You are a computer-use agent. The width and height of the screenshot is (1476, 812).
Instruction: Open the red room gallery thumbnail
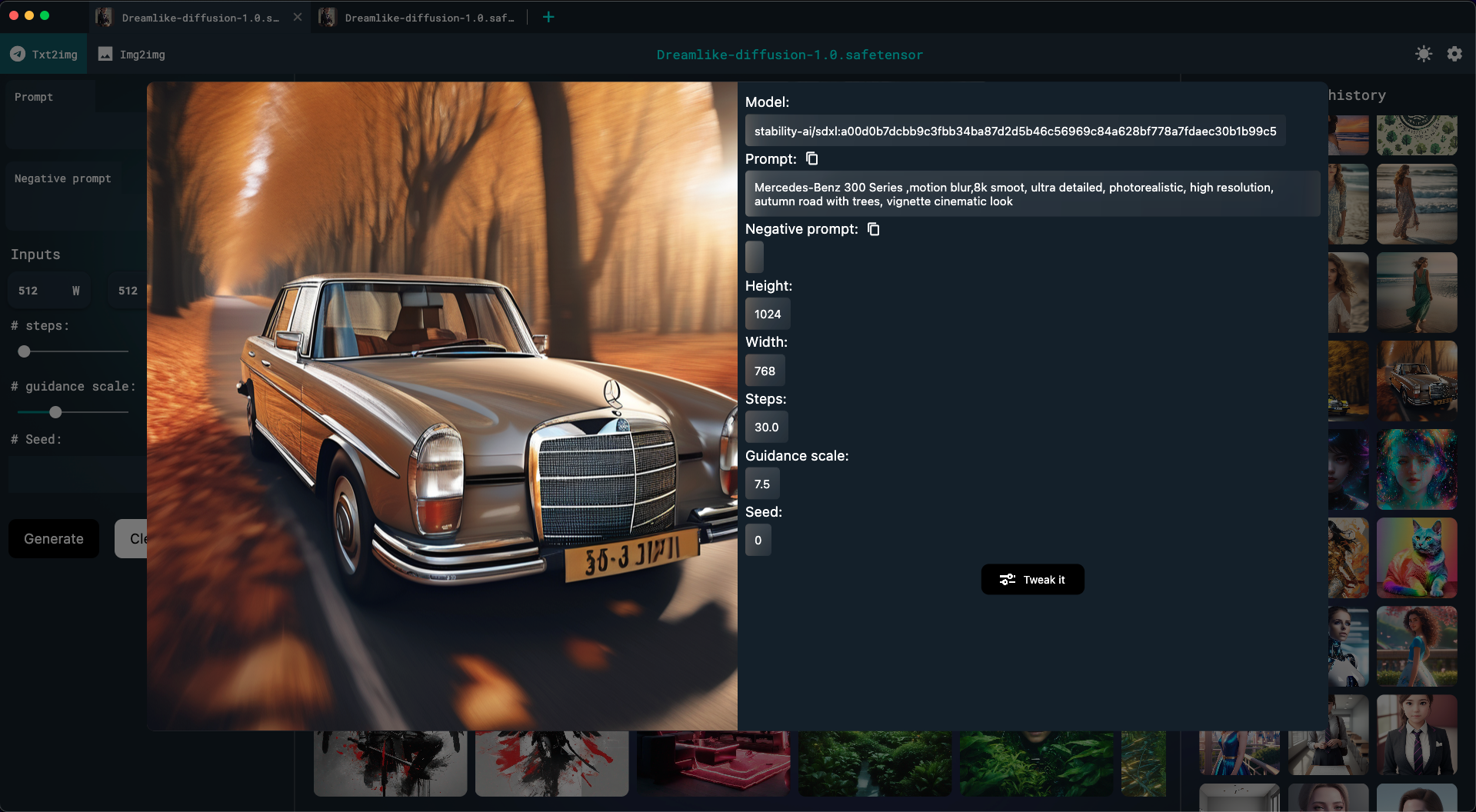[713, 763]
